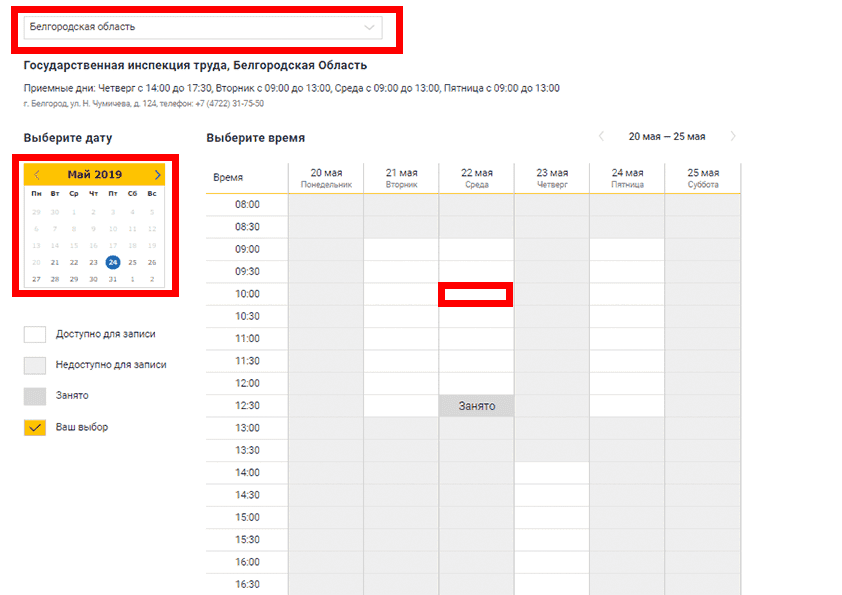Pick date 21 in the May calendar
The image size is (842, 595).
coord(55,263)
